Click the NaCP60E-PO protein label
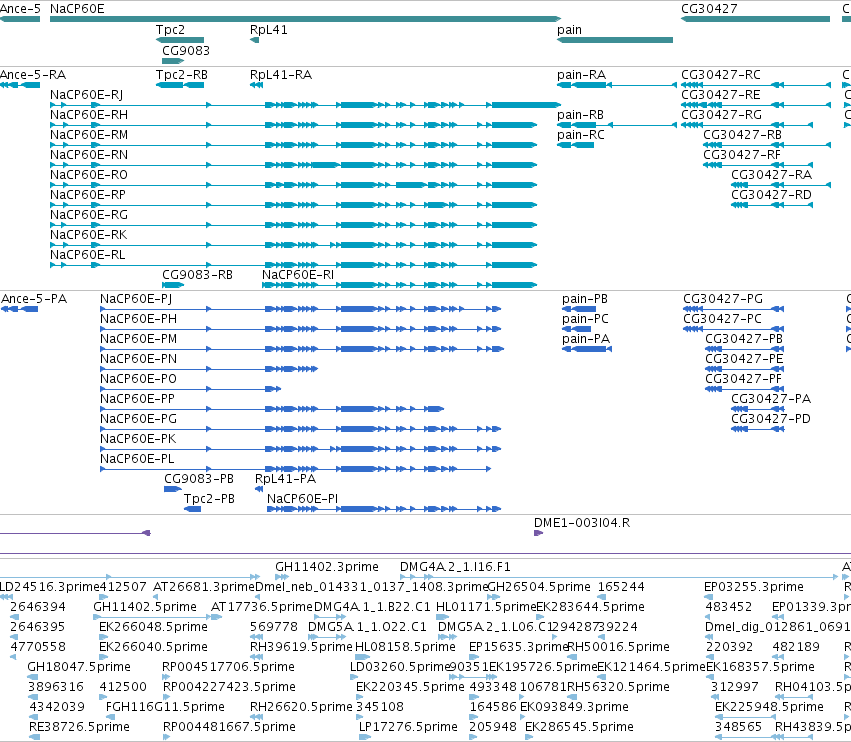This screenshot has width=851, height=742. [x=138, y=379]
